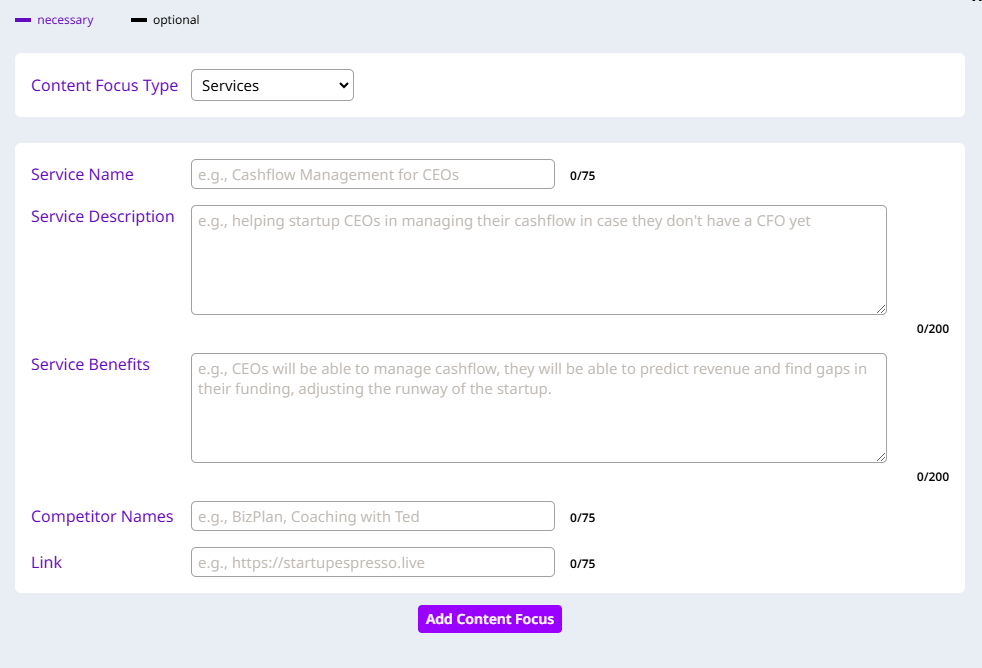Click the Link field label
Image resolution: width=982 pixels, height=668 pixels.
[46, 563]
